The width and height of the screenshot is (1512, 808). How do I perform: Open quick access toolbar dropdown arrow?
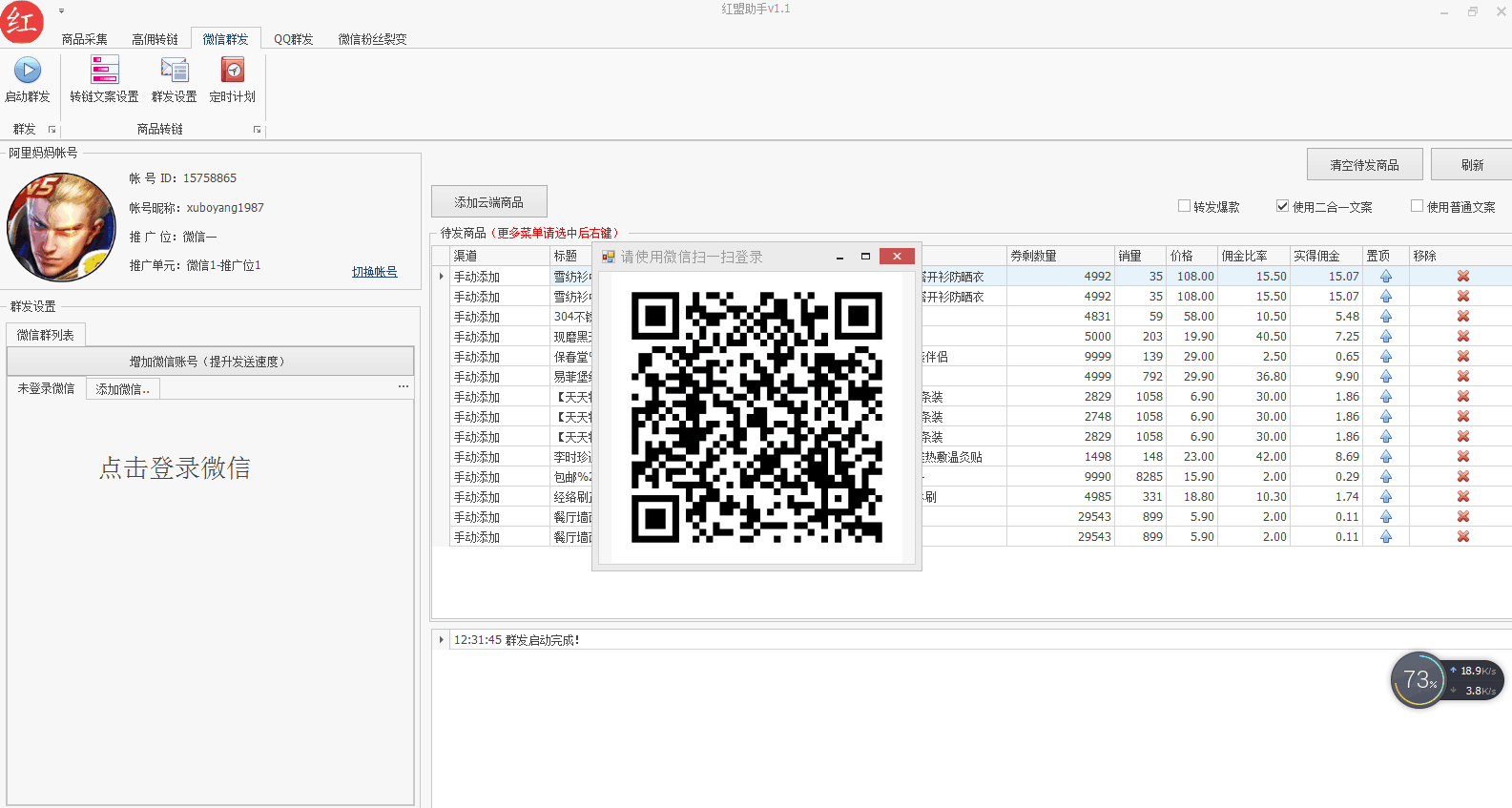tap(61, 11)
